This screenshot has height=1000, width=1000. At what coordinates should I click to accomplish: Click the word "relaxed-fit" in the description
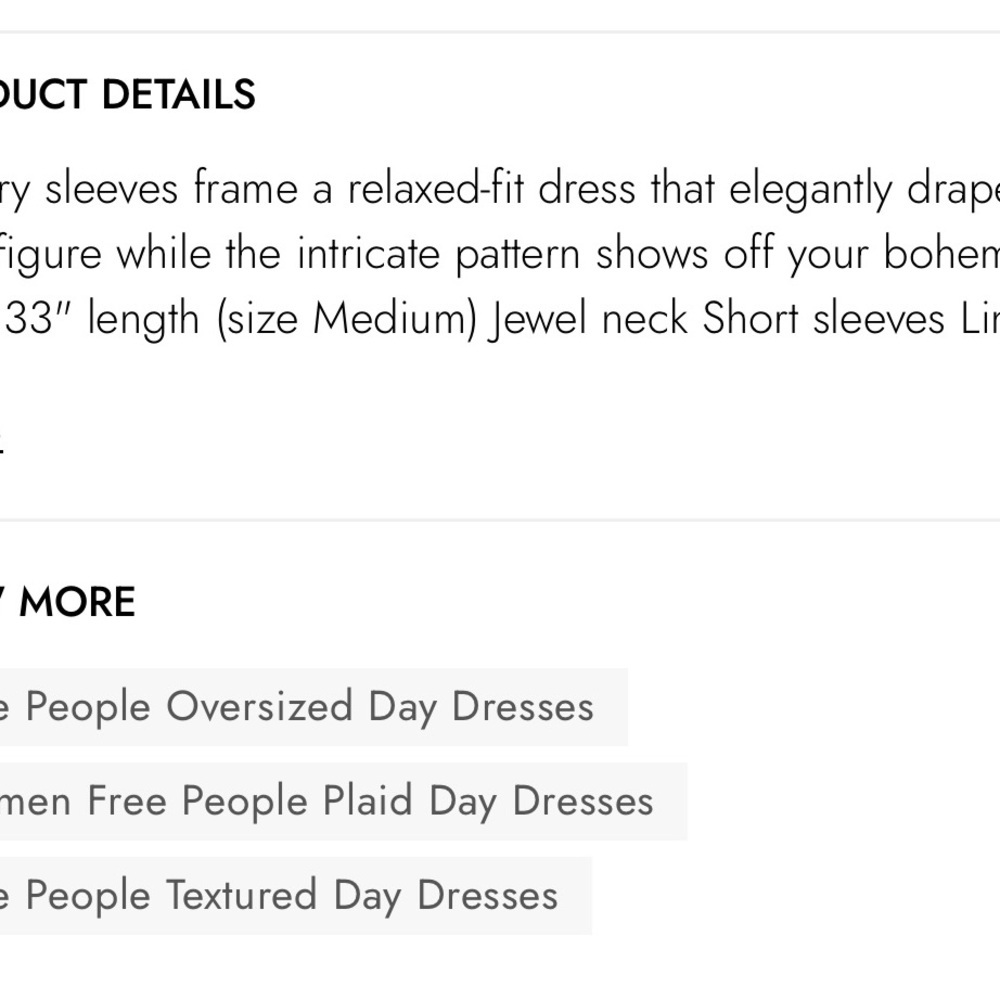pos(436,189)
